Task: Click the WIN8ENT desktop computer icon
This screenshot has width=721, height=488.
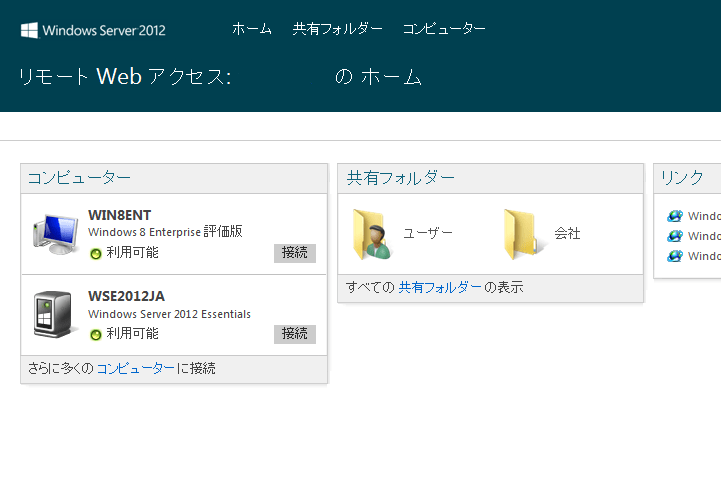Action: tap(56, 234)
